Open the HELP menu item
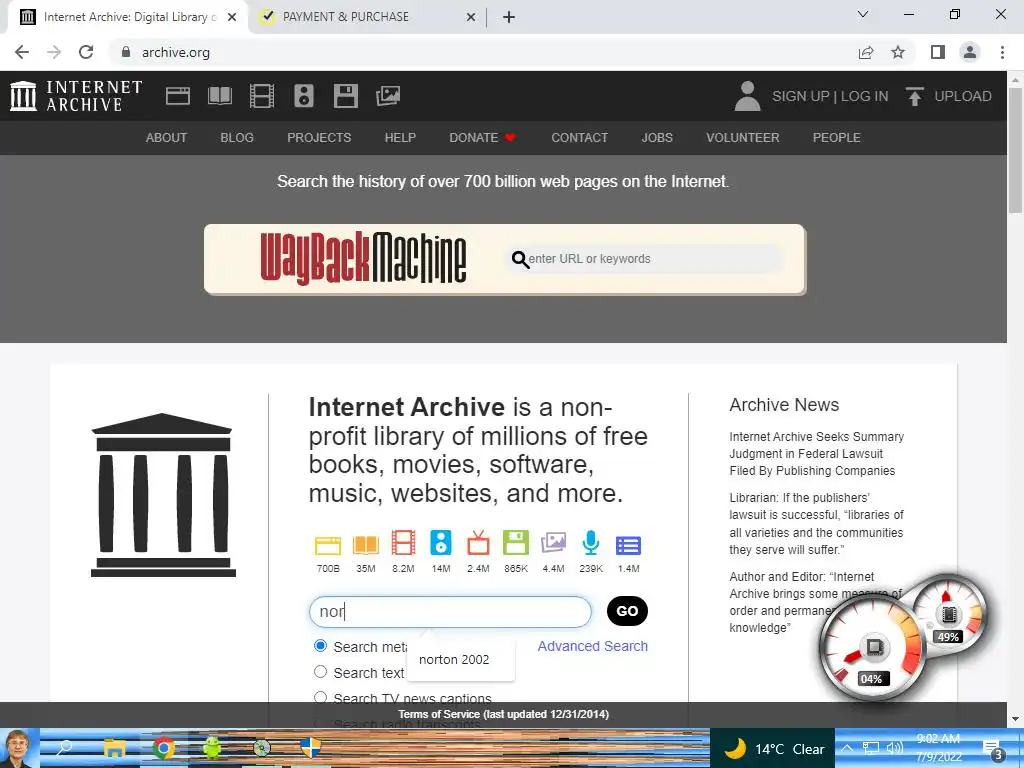This screenshot has height=768, width=1024. tap(400, 138)
